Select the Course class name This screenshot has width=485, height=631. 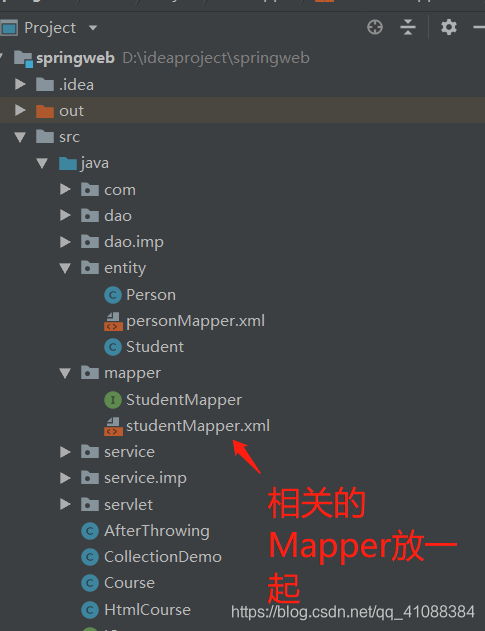coord(130,583)
